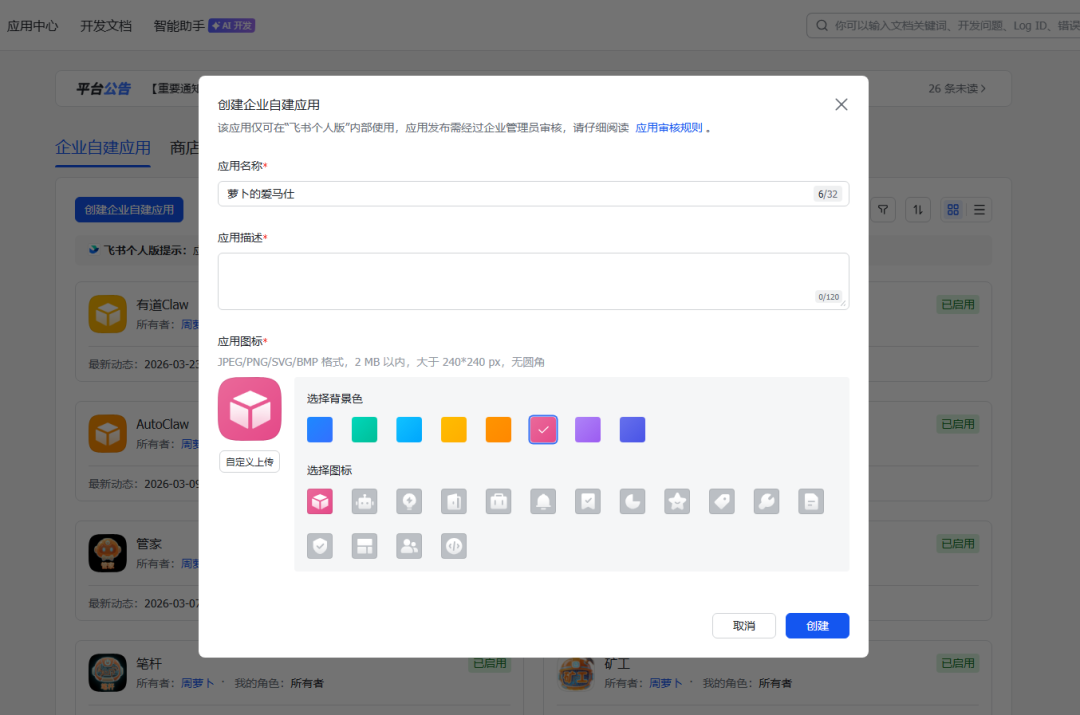Image resolution: width=1080 pixels, height=715 pixels.
Task: Select the price tag icon option
Action: pyautogui.click(x=722, y=501)
